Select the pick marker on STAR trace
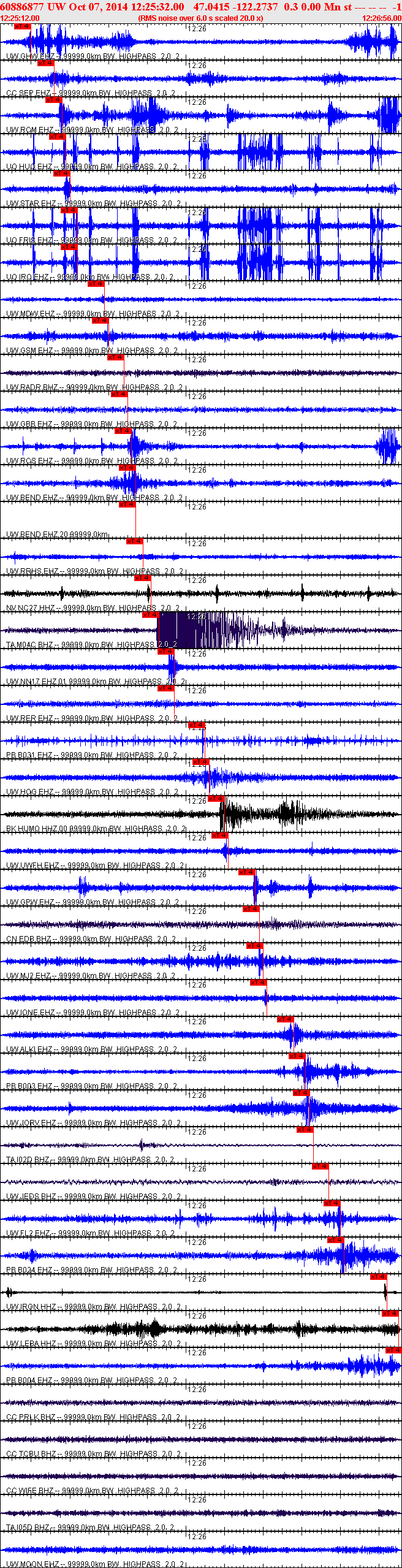Screen dimensions: 402x1568 pos(61,173)
